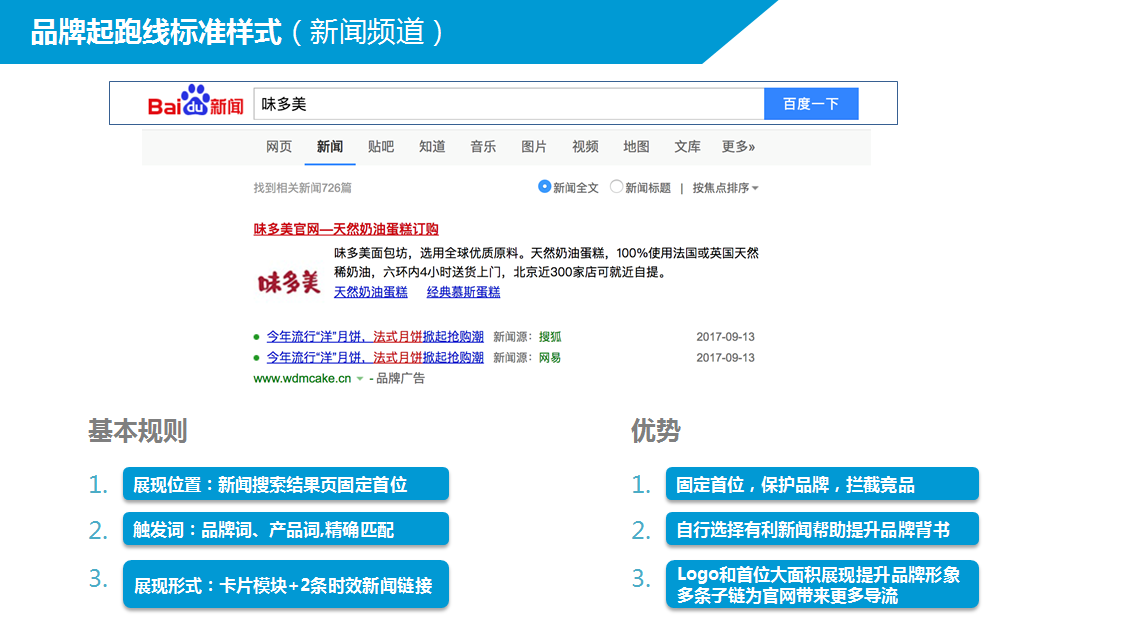The width and height of the screenshot is (1133, 636).
Task: Open the 月饼 news link from 网易
Action: pyautogui.click(x=375, y=358)
